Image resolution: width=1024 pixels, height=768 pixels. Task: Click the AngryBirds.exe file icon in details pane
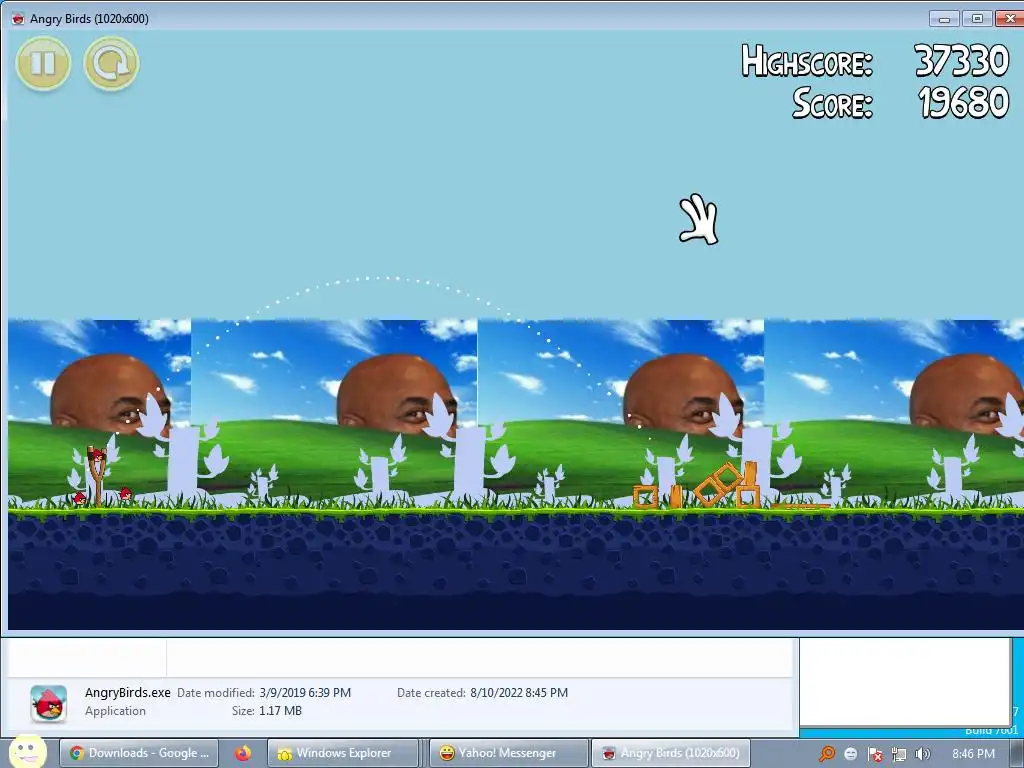(49, 703)
